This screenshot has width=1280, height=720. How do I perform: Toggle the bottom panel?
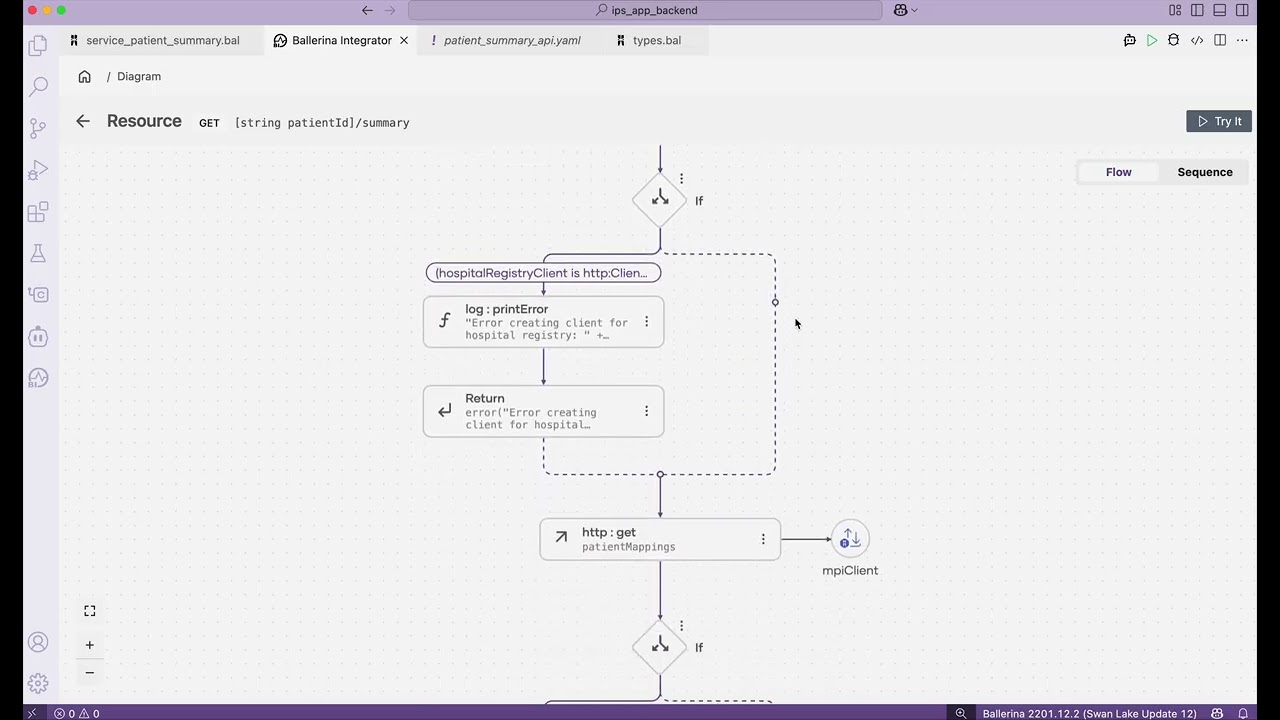coord(1220,10)
